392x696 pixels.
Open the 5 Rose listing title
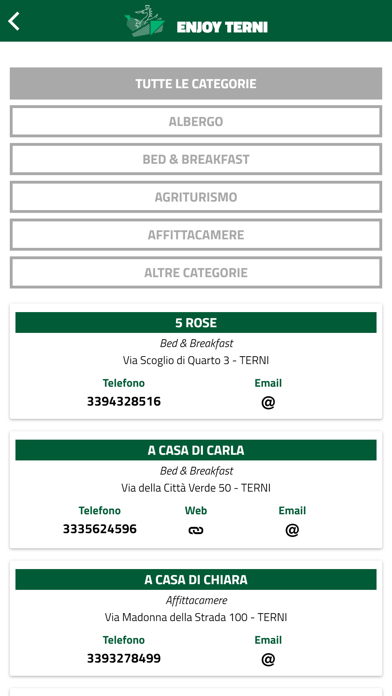(196, 323)
